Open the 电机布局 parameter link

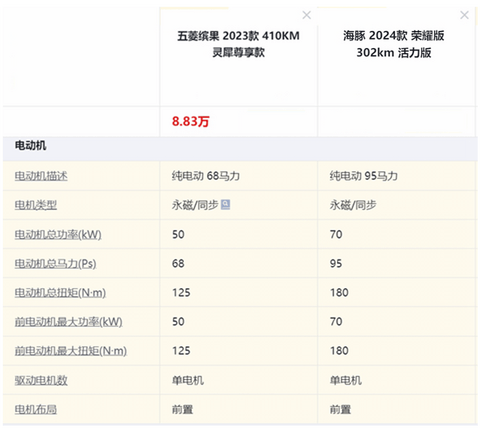click(36, 409)
